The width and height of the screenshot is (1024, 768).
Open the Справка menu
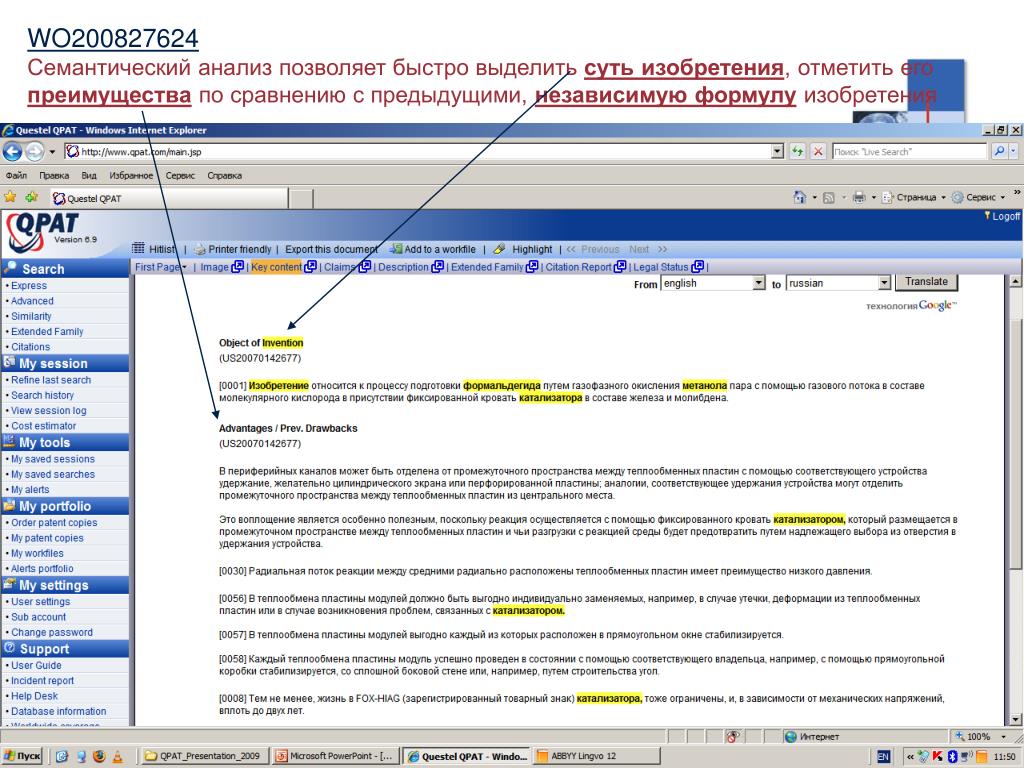click(x=225, y=175)
